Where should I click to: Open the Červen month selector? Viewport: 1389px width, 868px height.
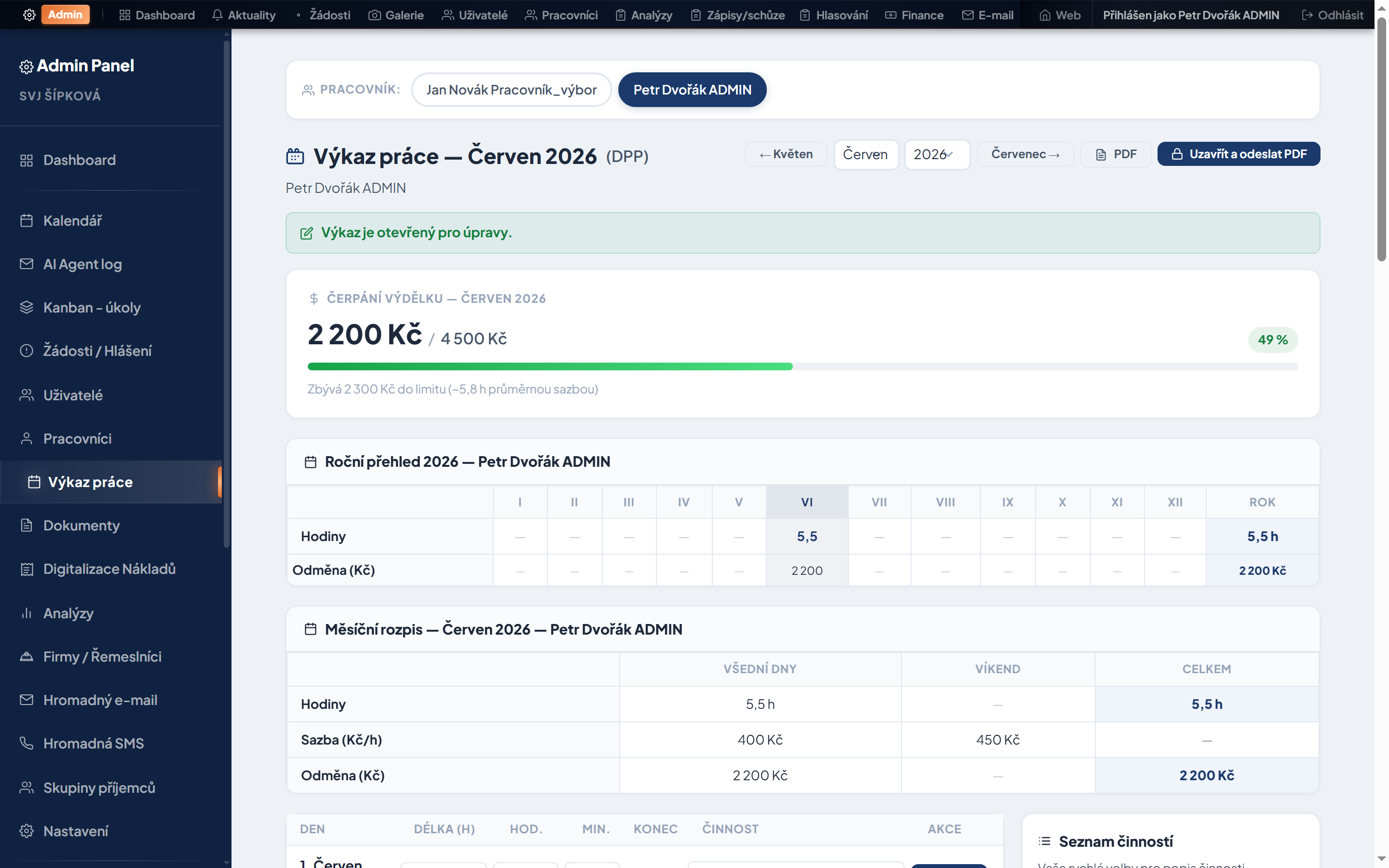866,154
